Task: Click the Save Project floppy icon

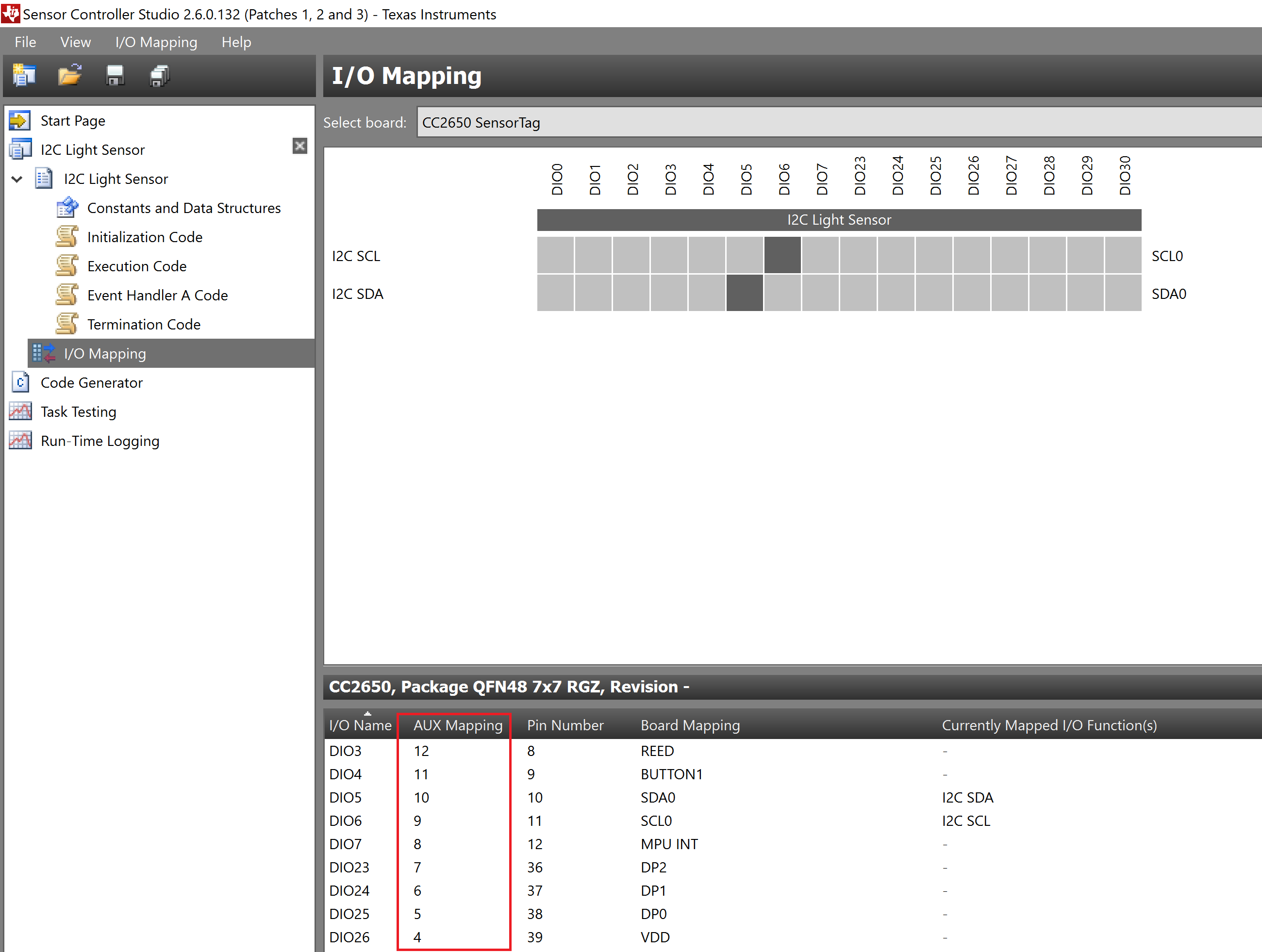Action: tap(115, 76)
